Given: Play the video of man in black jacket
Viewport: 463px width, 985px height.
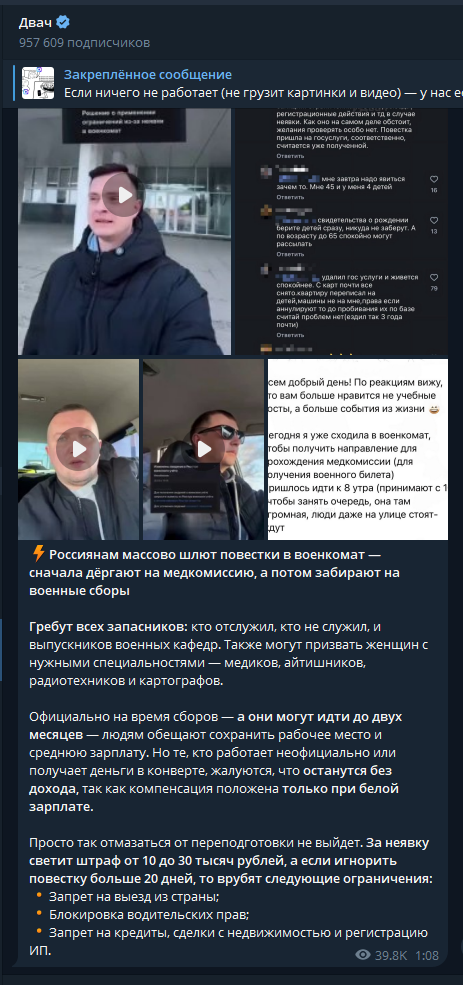Looking at the screenshot, I should coord(124,195).
